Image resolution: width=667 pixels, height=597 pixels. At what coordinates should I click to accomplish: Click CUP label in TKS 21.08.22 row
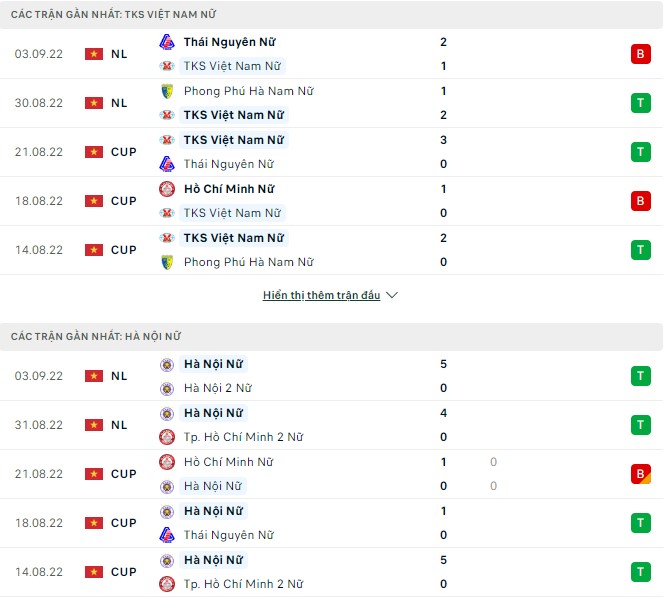(x=124, y=152)
